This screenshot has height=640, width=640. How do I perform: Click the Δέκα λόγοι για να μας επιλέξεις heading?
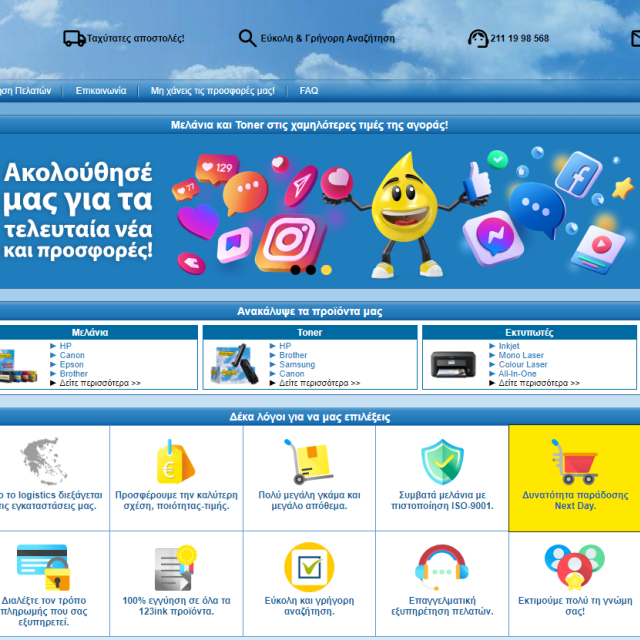(310, 417)
